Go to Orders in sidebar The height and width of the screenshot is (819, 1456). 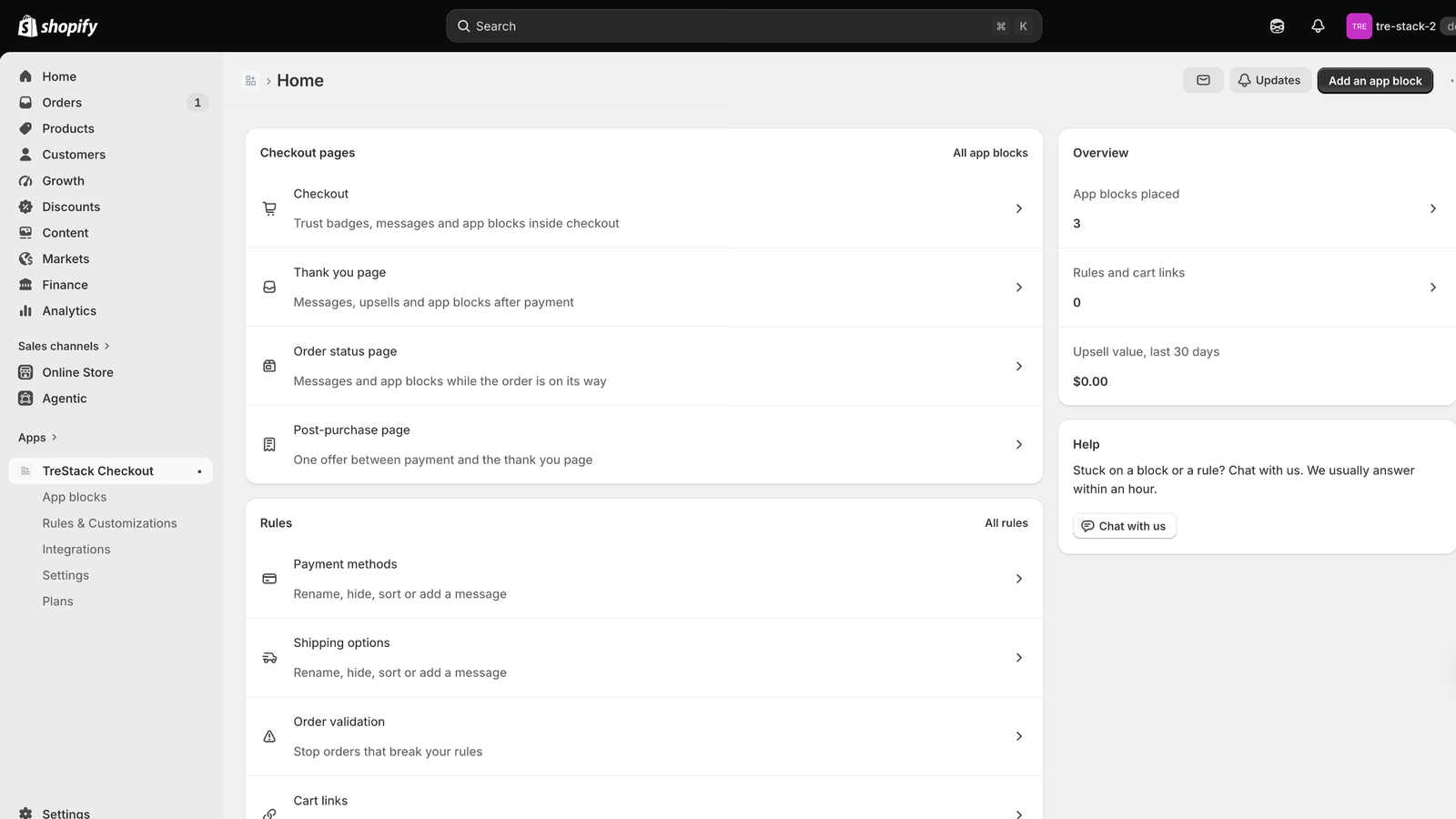[x=111, y=103]
